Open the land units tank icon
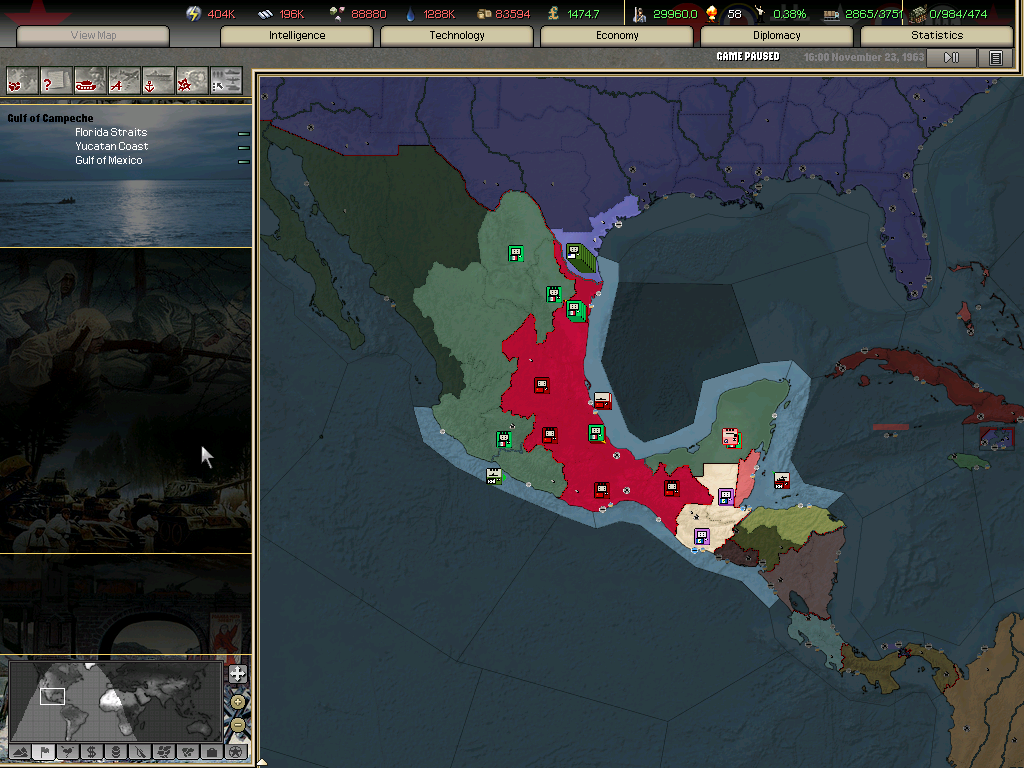 click(90, 80)
